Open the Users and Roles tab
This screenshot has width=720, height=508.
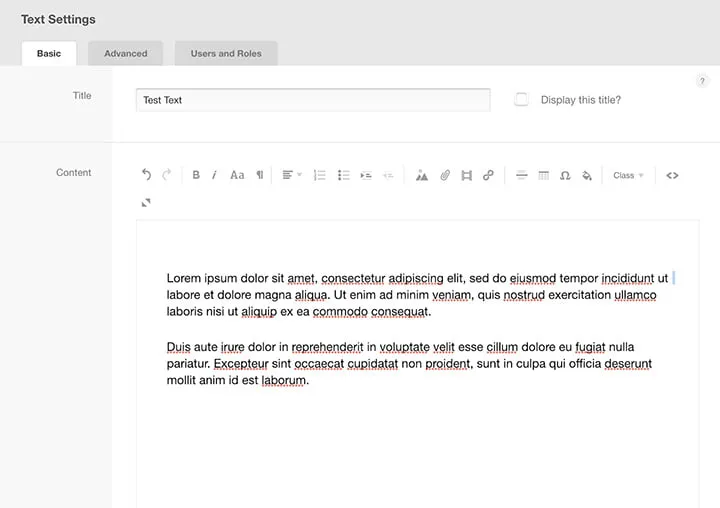click(x=226, y=53)
